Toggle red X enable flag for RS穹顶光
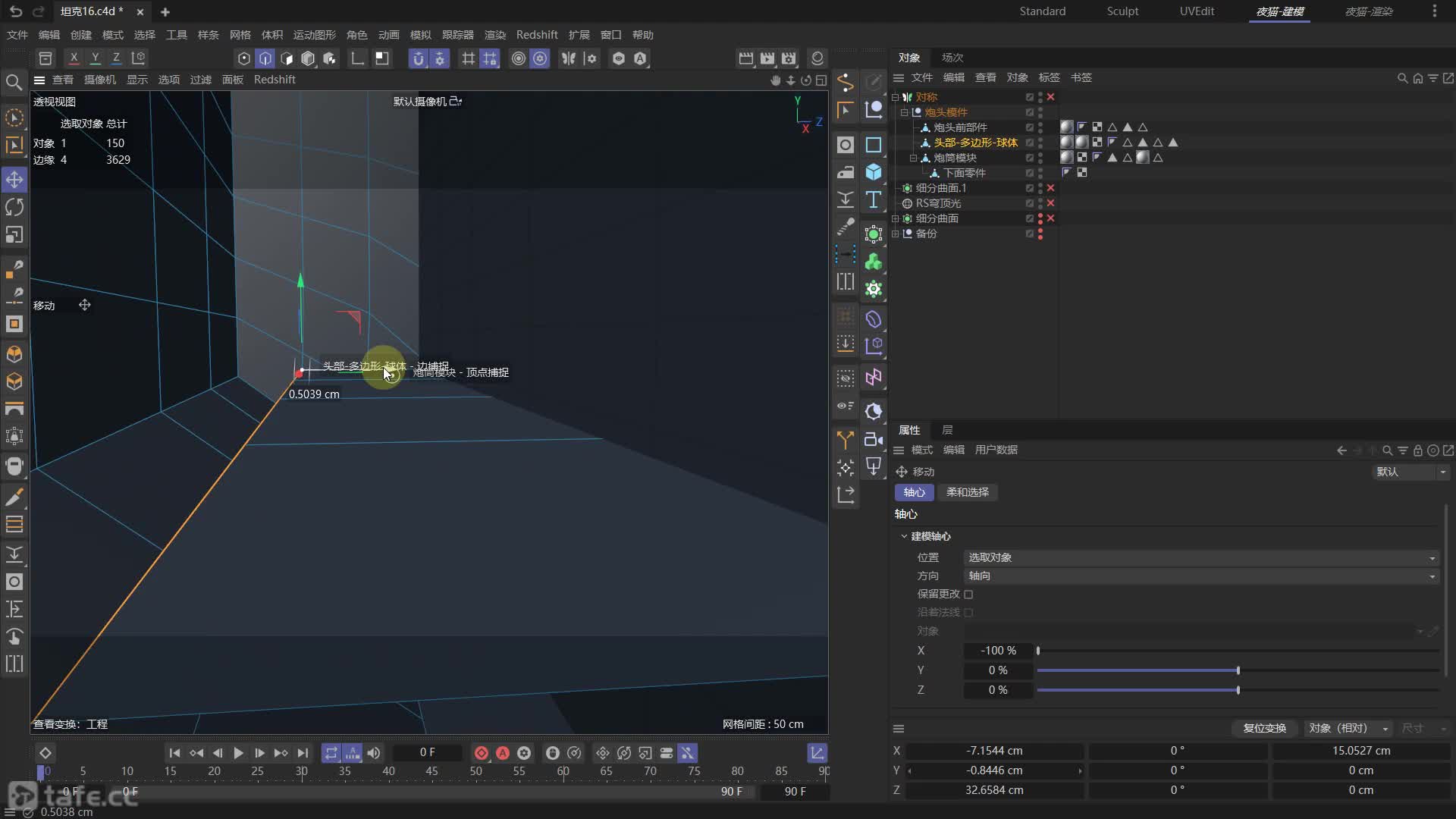This screenshot has height=819, width=1456. click(x=1050, y=203)
